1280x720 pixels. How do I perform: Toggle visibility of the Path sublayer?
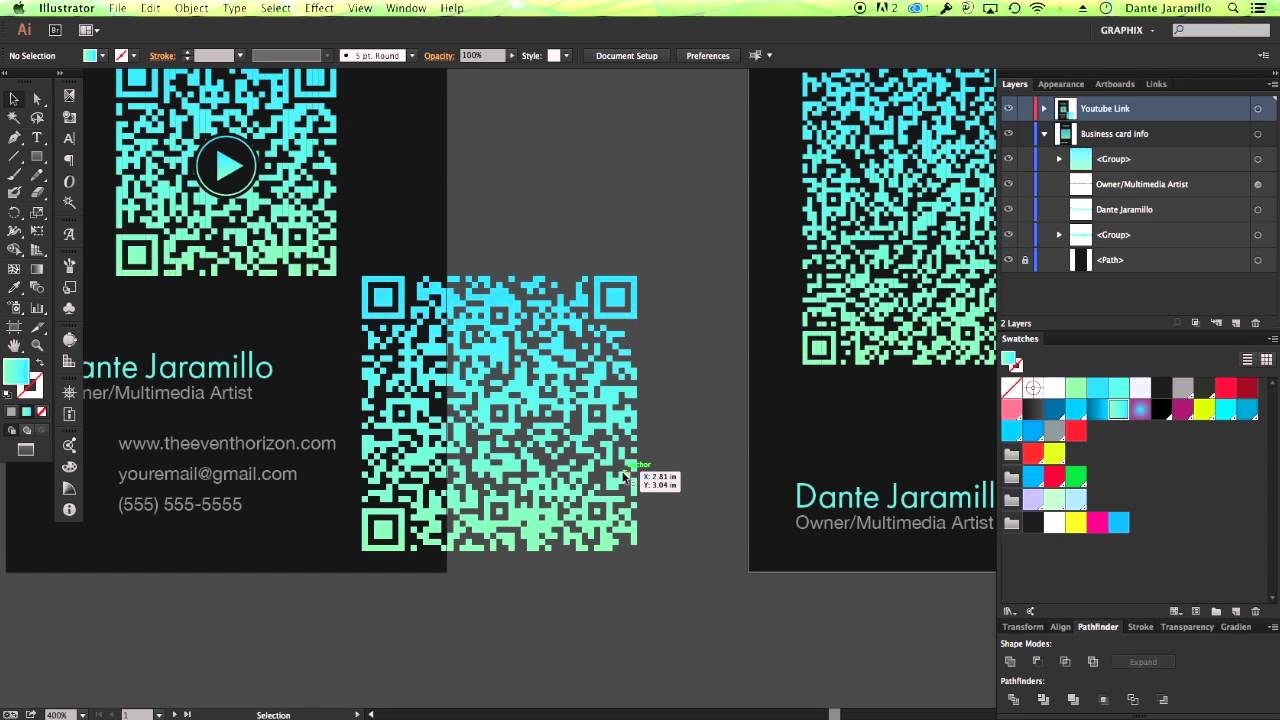tap(1008, 260)
